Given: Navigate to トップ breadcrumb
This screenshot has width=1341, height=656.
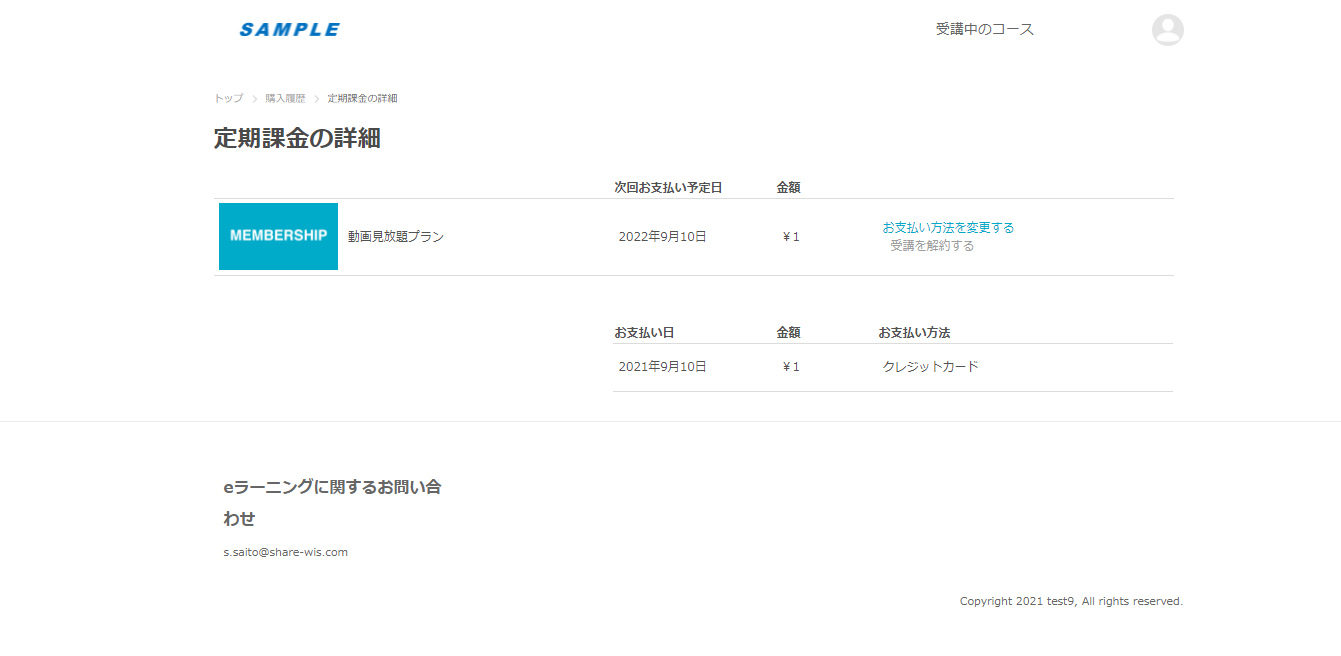Looking at the screenshot, I should [228, 98].
